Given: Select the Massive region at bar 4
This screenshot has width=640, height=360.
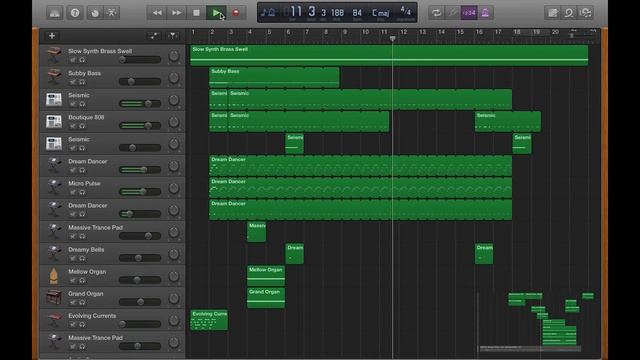Looking at the screenshot, I should (256, 231).
